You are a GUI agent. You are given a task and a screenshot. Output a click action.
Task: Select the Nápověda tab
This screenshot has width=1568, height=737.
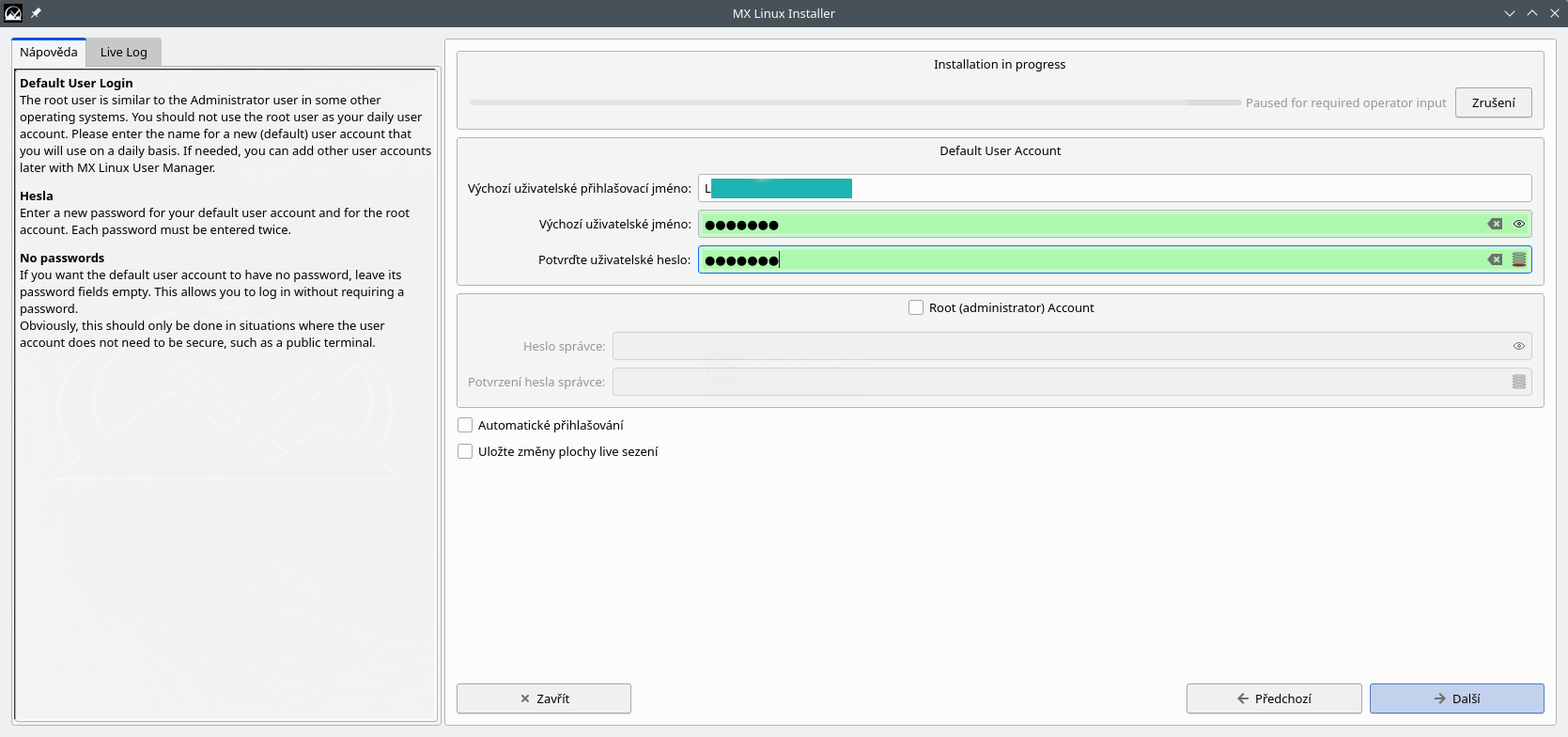click(49, 53)
